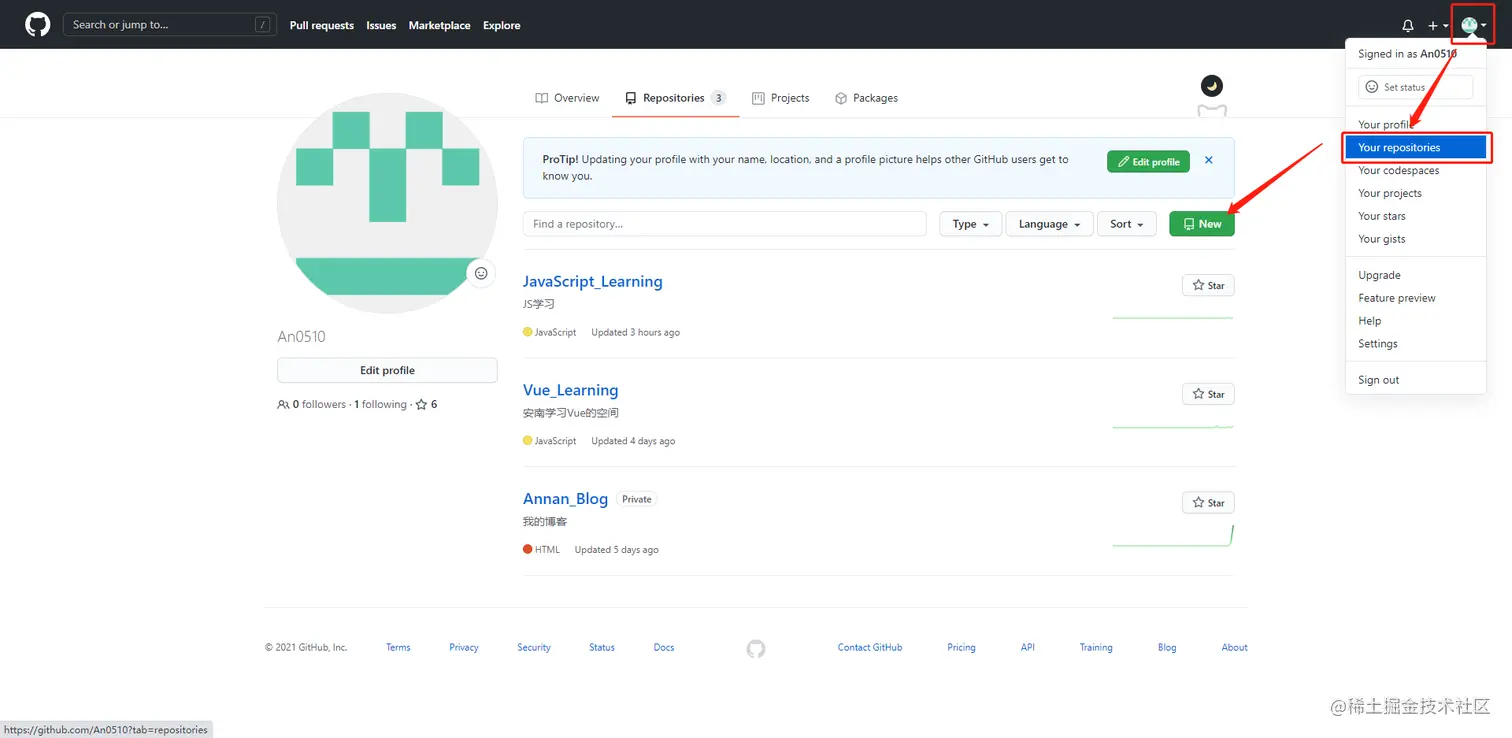Open Pricing footer link
1512x738 pixels.
tap(961, 648)
